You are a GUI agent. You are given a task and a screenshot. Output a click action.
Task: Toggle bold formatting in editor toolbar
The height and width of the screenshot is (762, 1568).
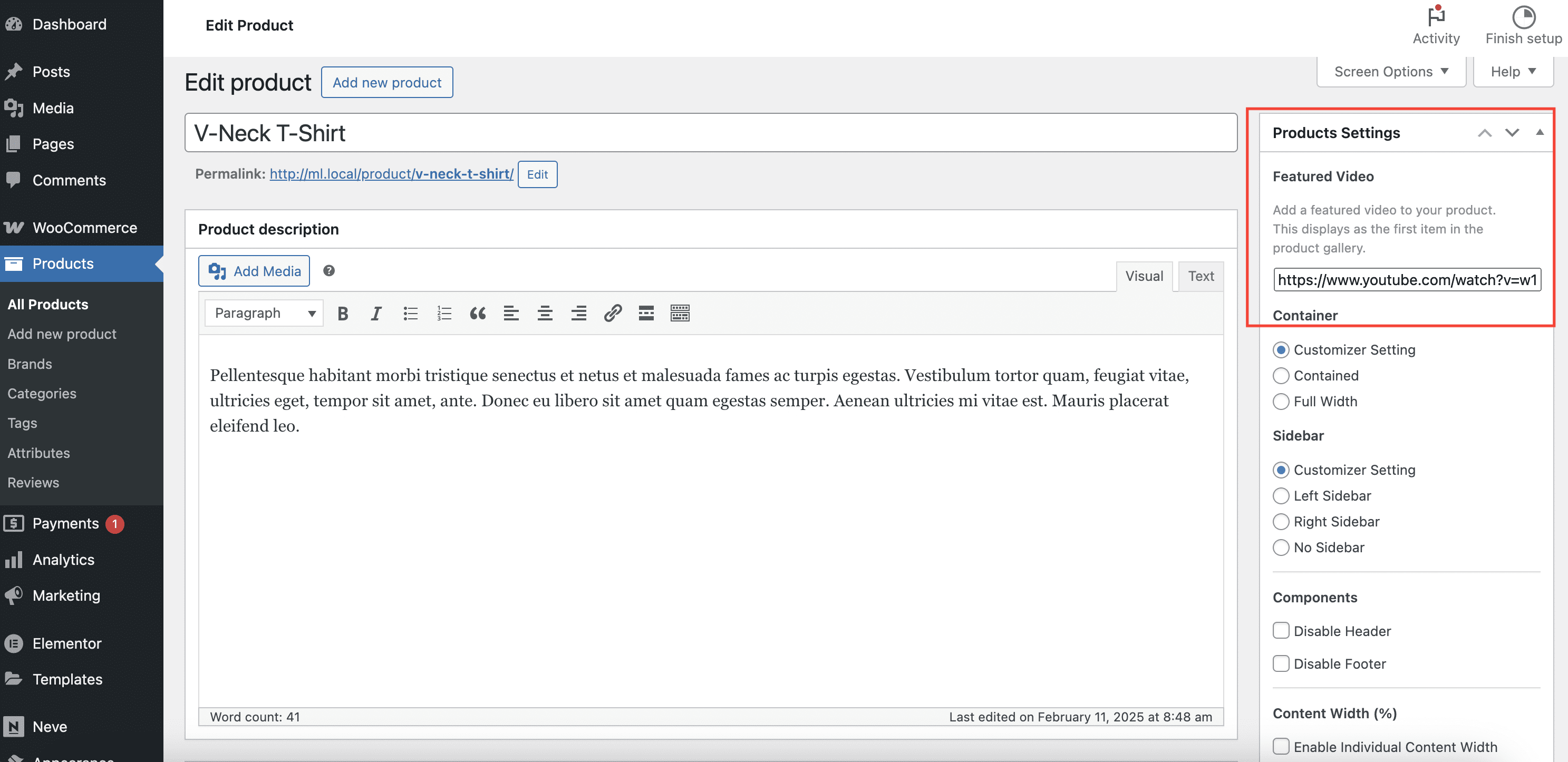343,314
